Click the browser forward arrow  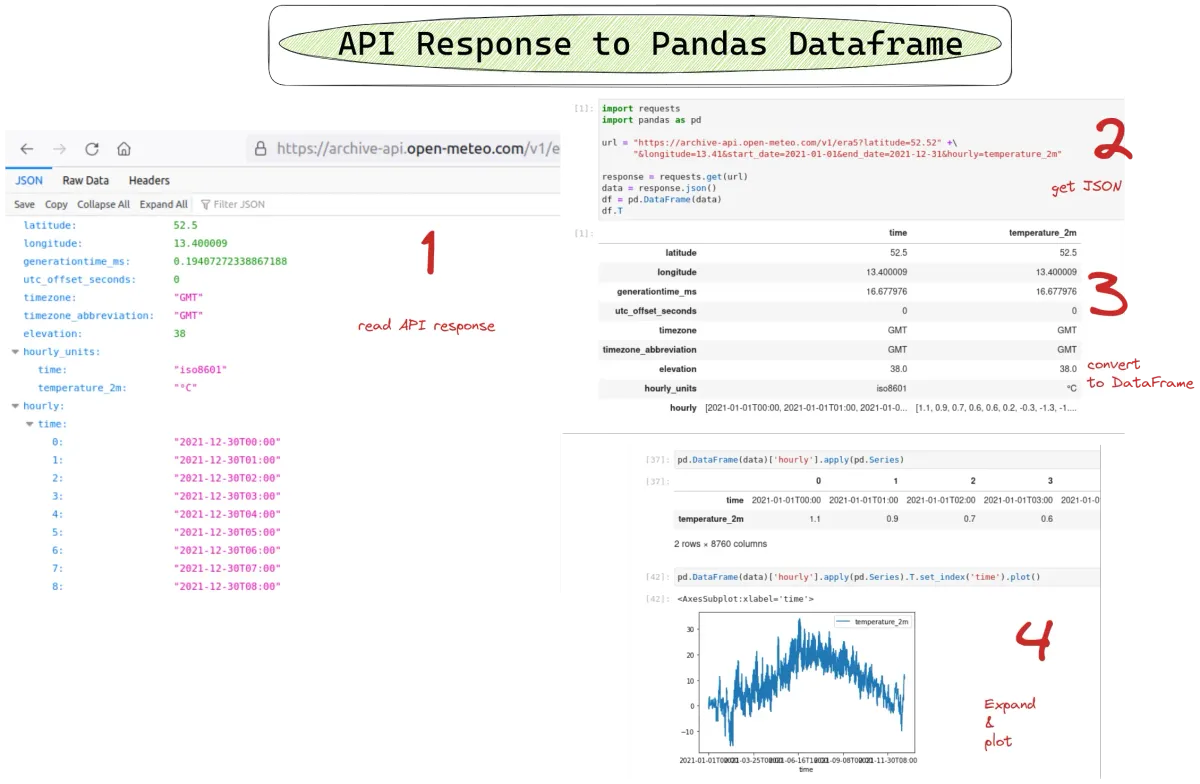coord(59,149)
